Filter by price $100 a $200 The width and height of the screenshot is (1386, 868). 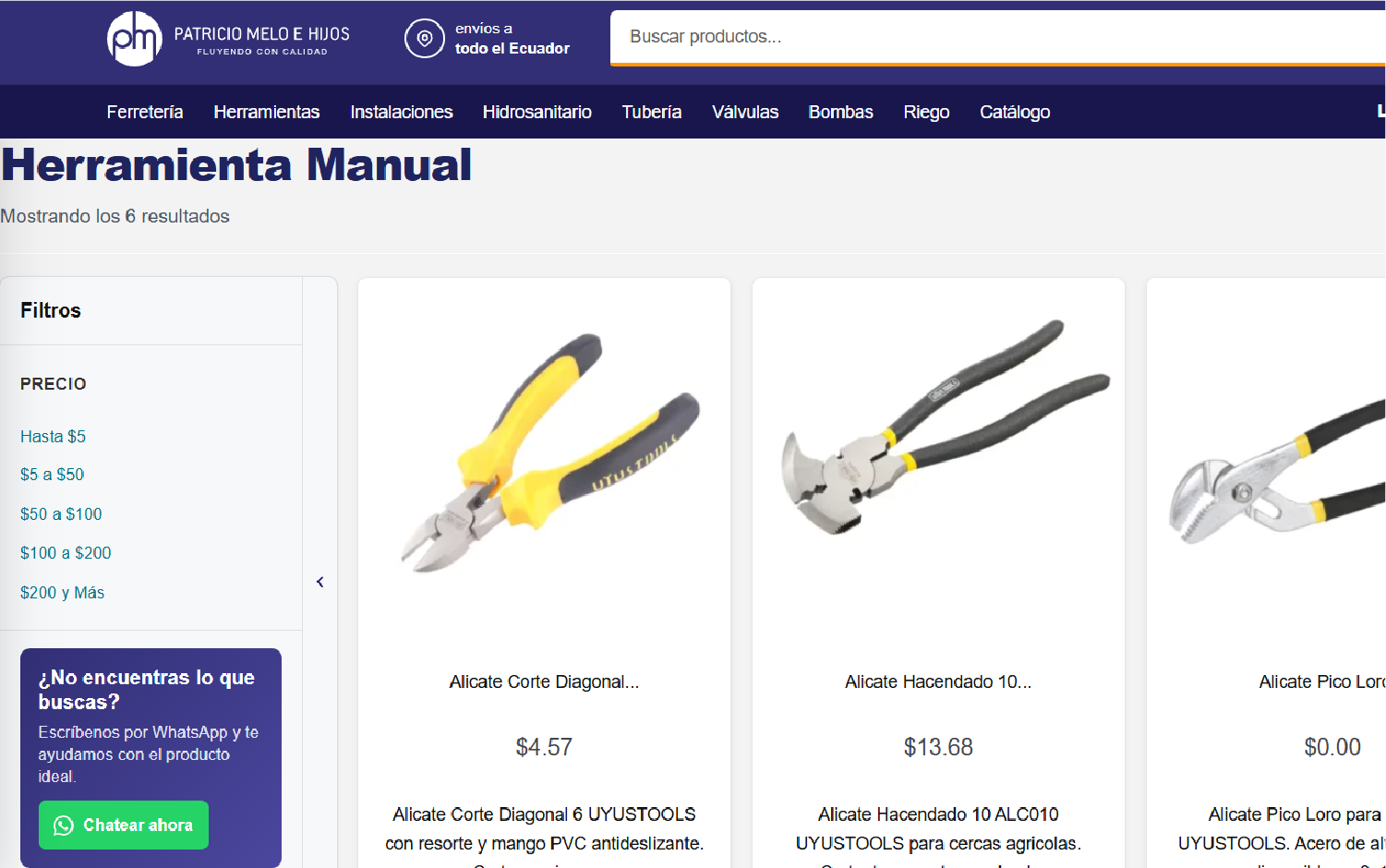tap(66, 553)
